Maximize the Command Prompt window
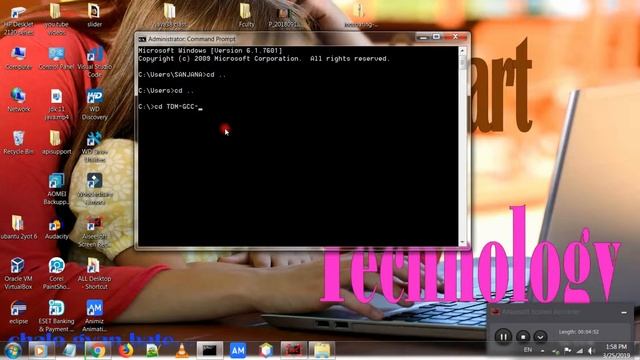Screen dimensions: 640x360 pyautogui.click(x=436, y=37)
